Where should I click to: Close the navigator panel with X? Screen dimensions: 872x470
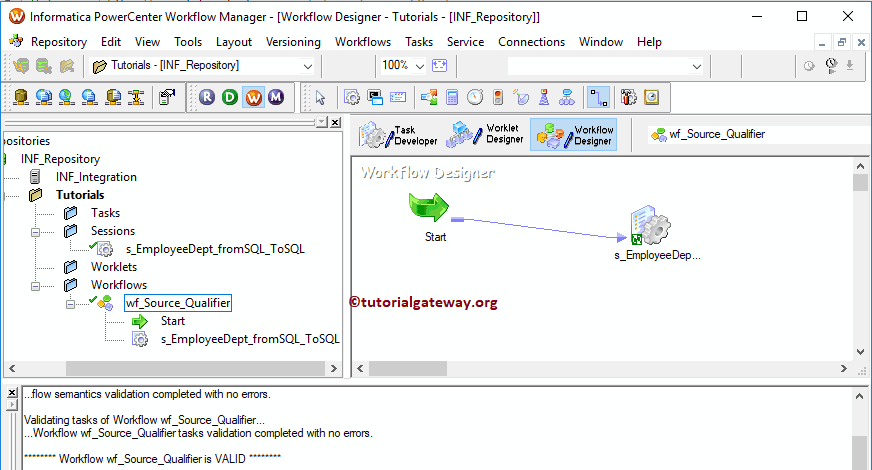tap(335, 122)
